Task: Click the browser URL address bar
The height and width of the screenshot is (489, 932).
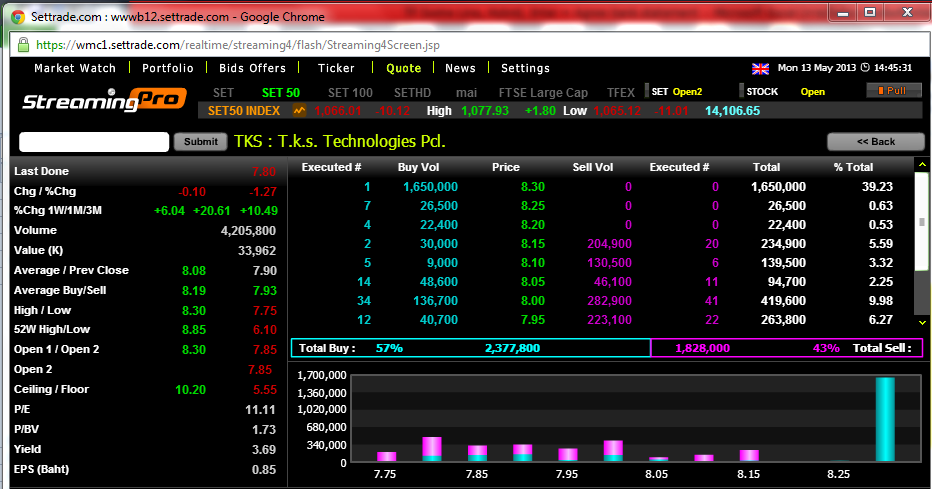Action: (468, 45)
